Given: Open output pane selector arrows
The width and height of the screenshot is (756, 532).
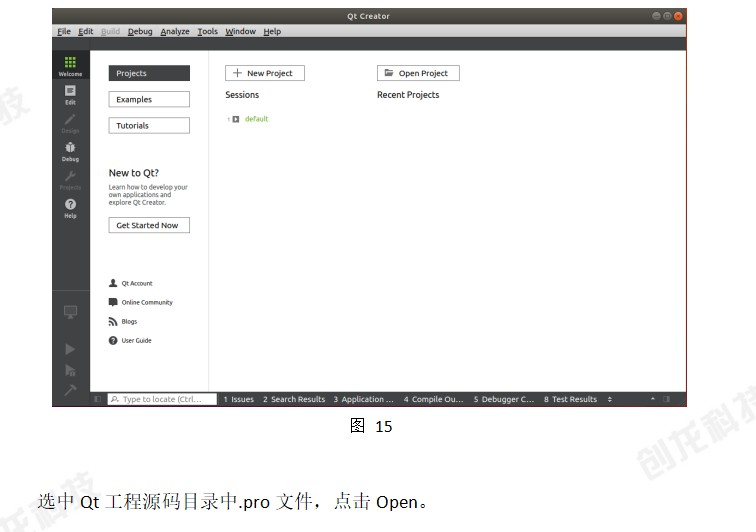Looking at the screenshot, I should 609,399.
